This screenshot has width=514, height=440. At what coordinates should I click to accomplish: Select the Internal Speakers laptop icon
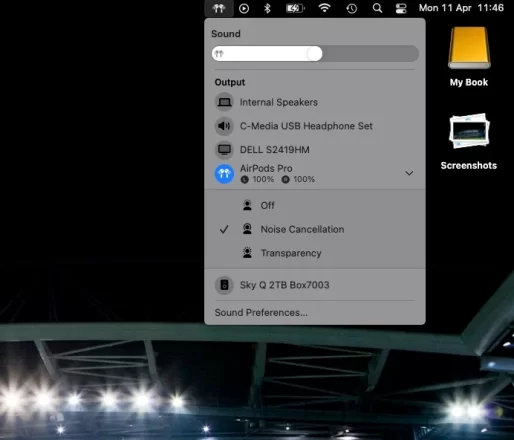224,102
